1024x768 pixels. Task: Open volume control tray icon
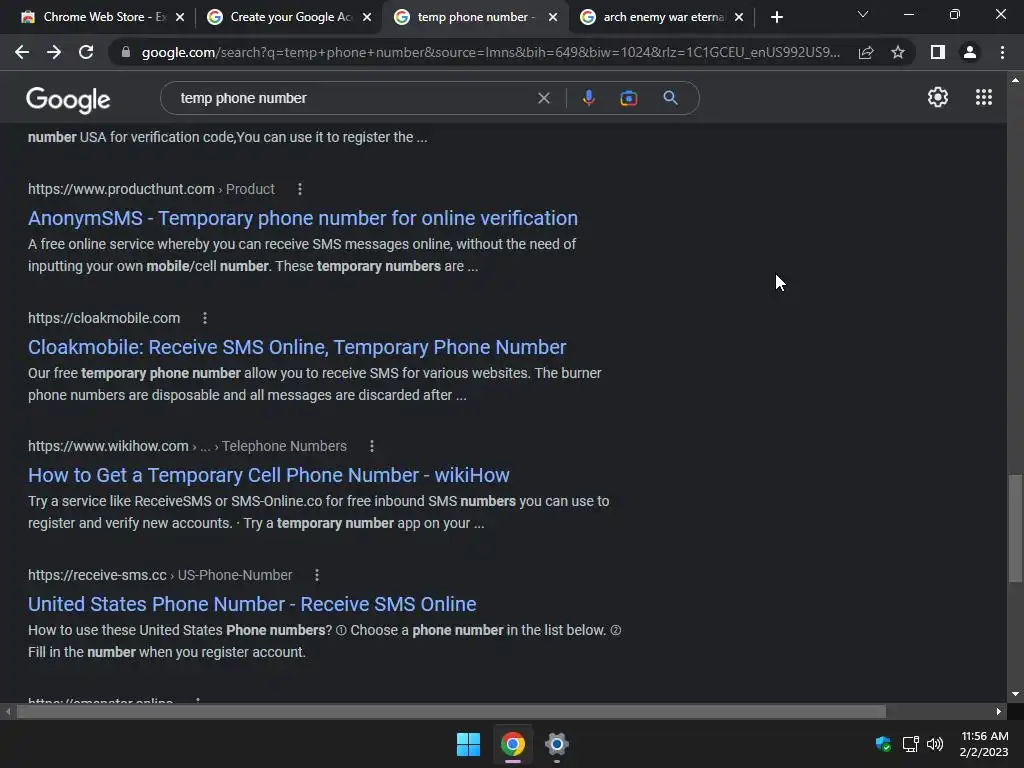tap(935, 744)
